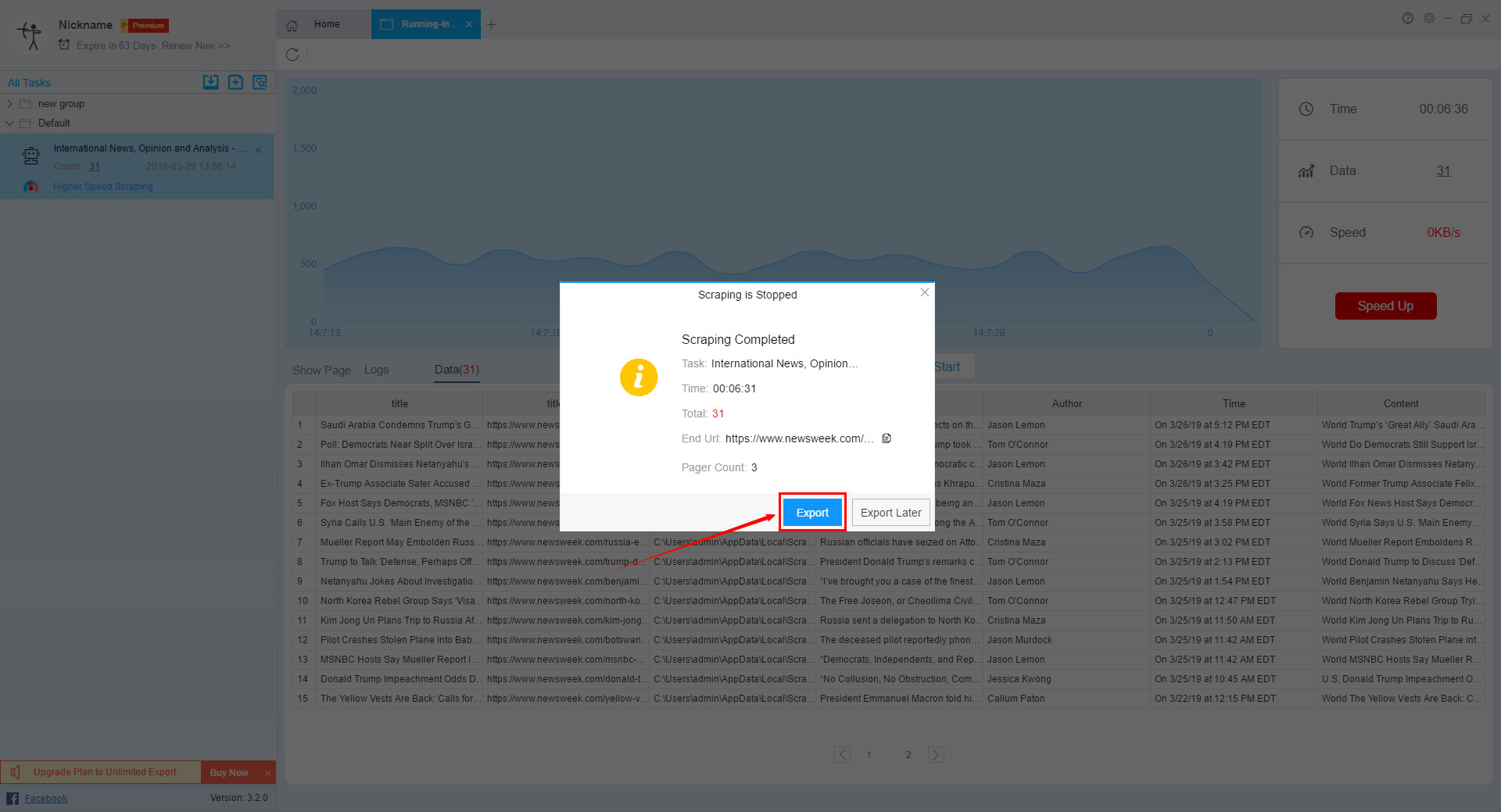1501x812 pixels.
Task: Click the refresh icon below the tabs
Action: pyautogui.click(x=292, y=55)
